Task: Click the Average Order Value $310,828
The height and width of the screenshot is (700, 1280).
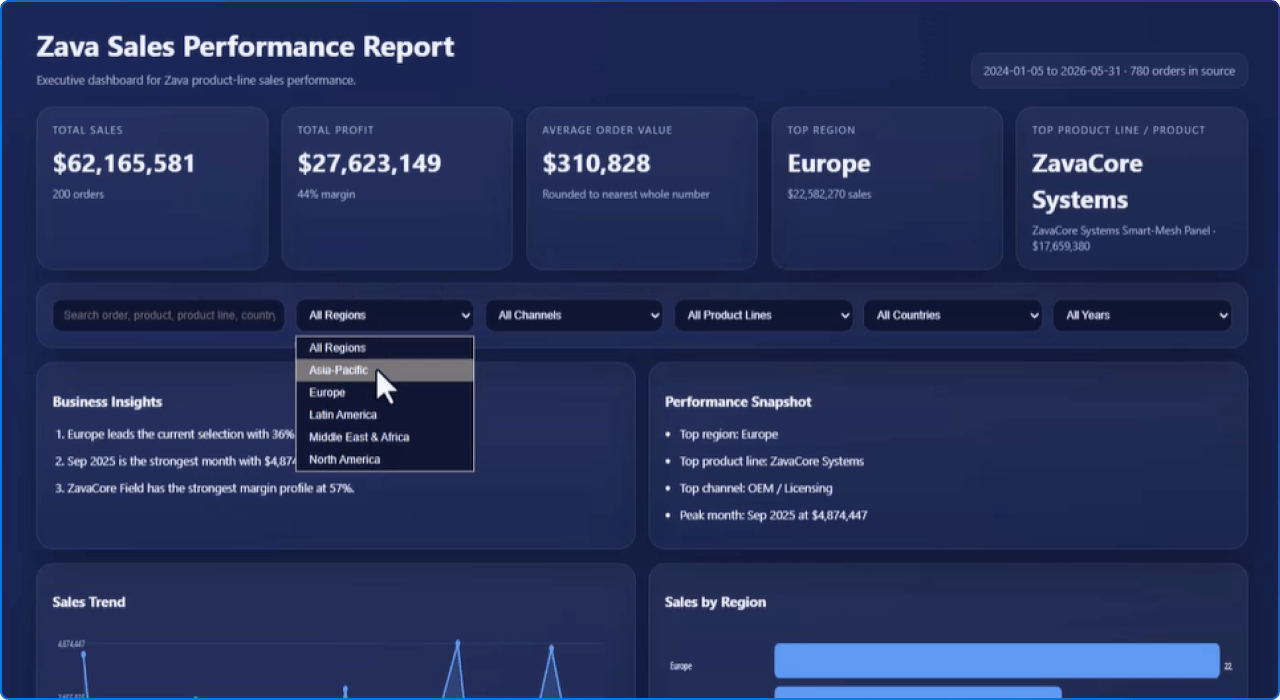Action: 596,163
